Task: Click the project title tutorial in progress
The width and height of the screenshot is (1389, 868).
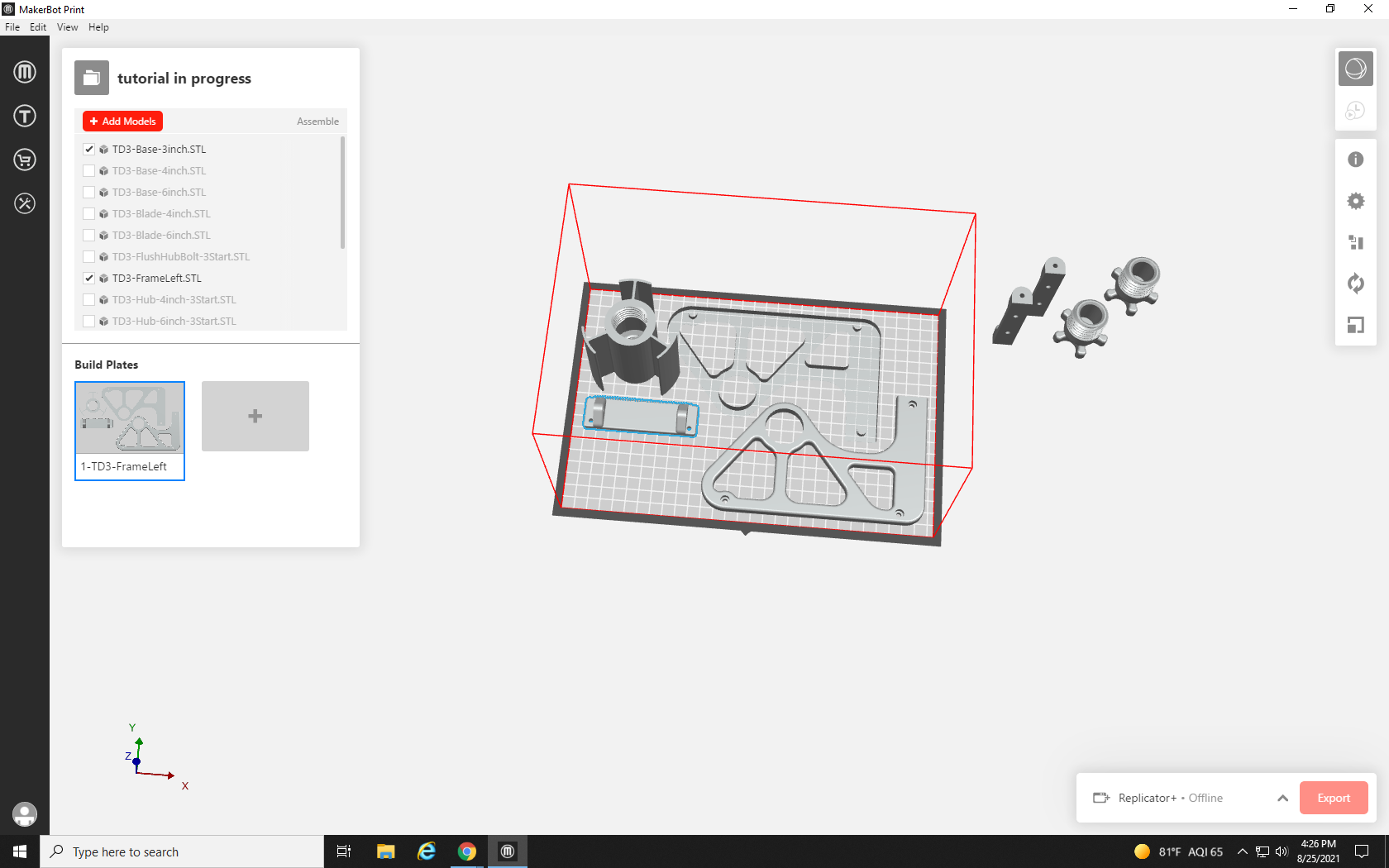Action: coord(184,79)
